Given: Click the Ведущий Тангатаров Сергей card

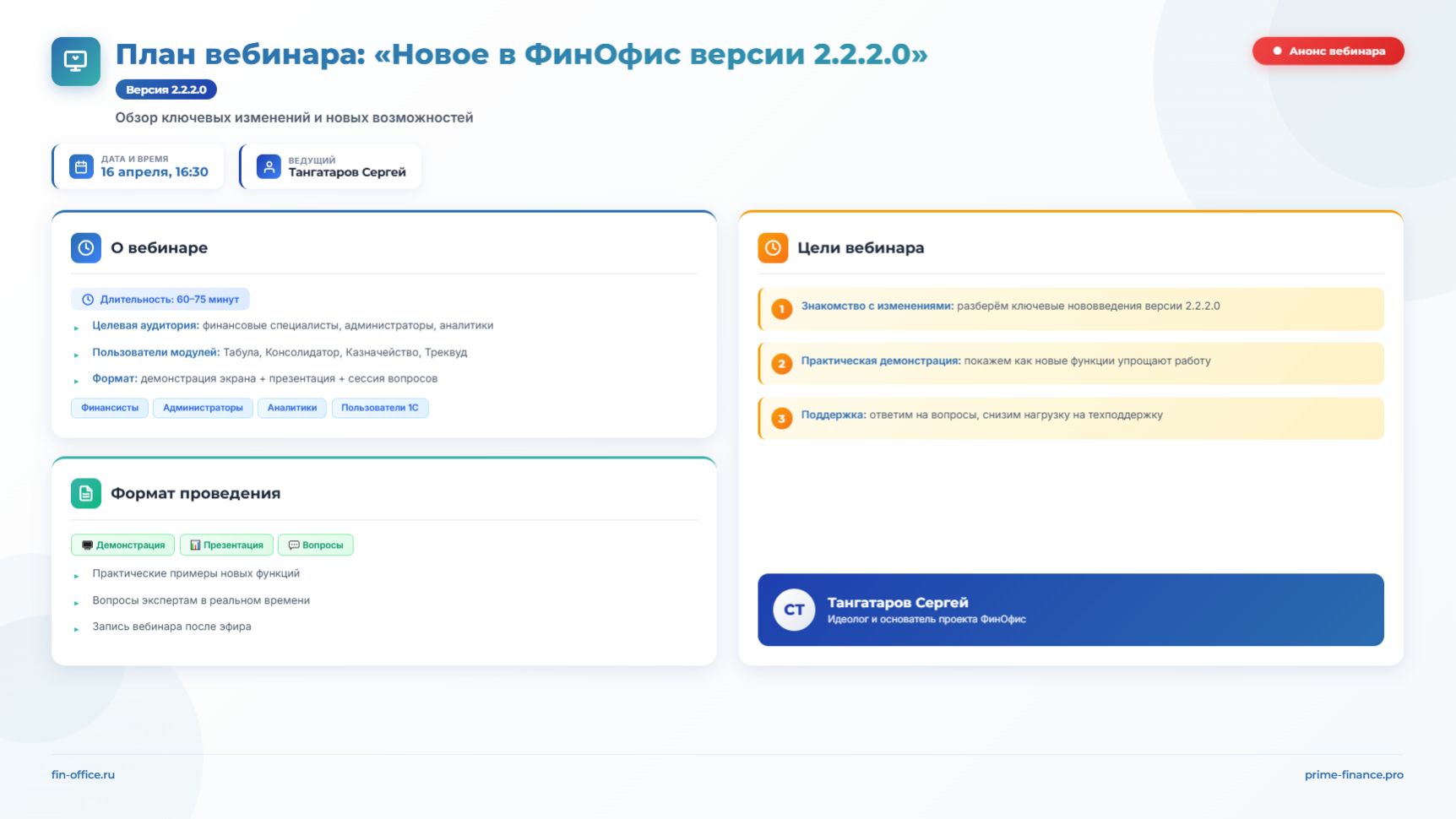Looking at the screenshot, I should tap(330, 166).
